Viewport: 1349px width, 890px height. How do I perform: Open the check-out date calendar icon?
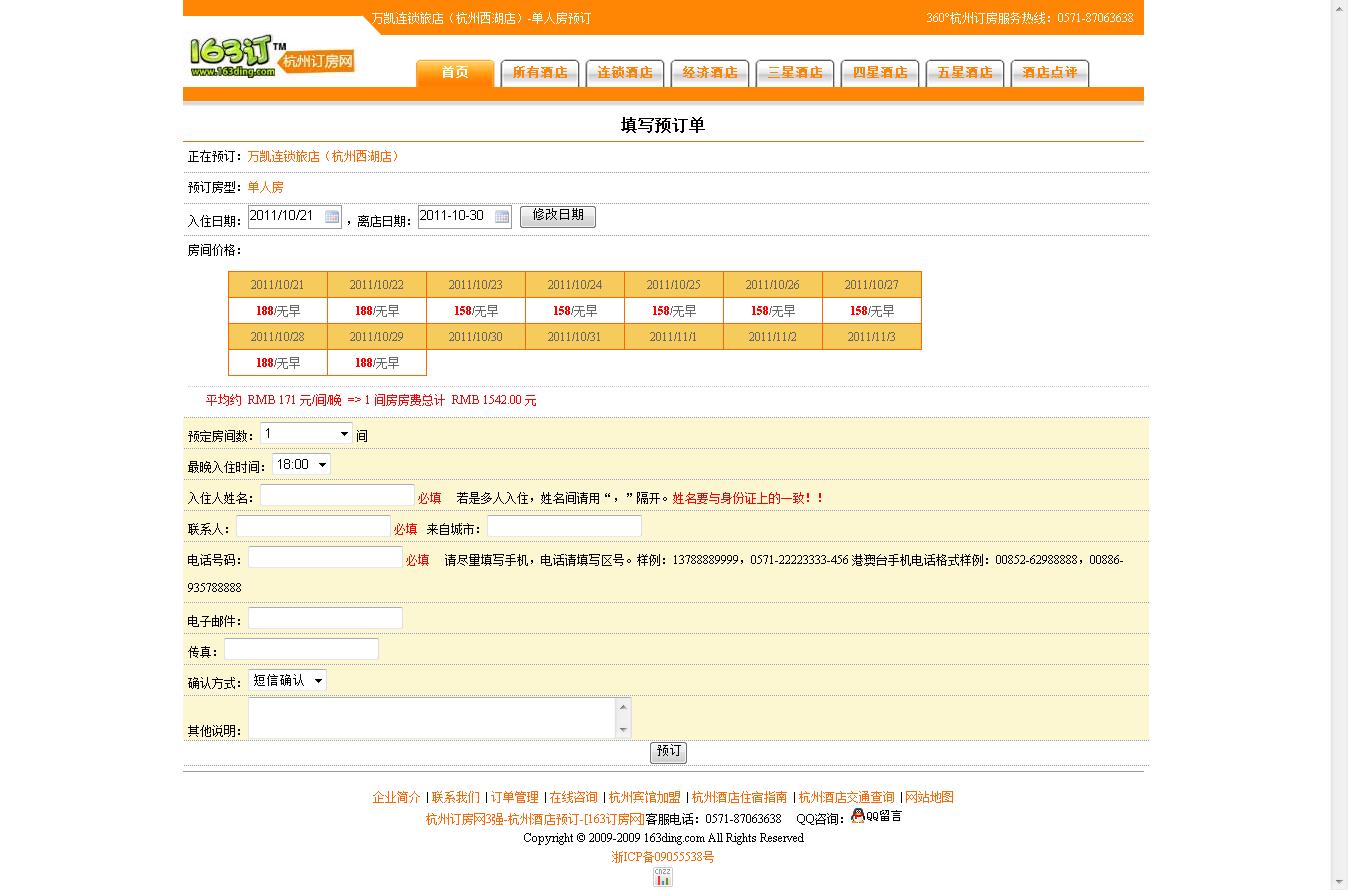coord(502,217)
